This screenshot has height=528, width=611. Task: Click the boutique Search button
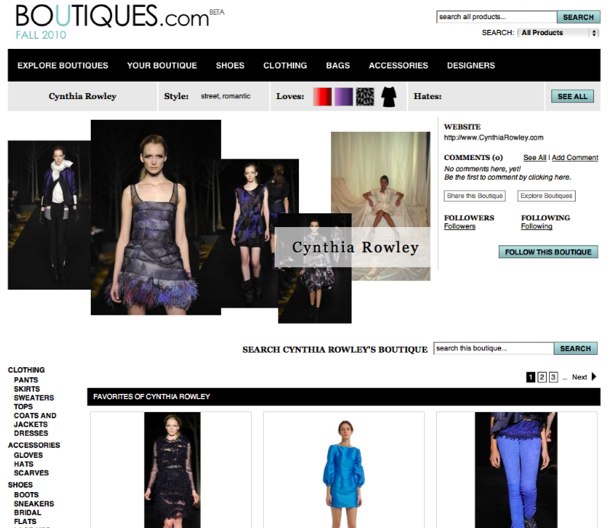point(576,348)
